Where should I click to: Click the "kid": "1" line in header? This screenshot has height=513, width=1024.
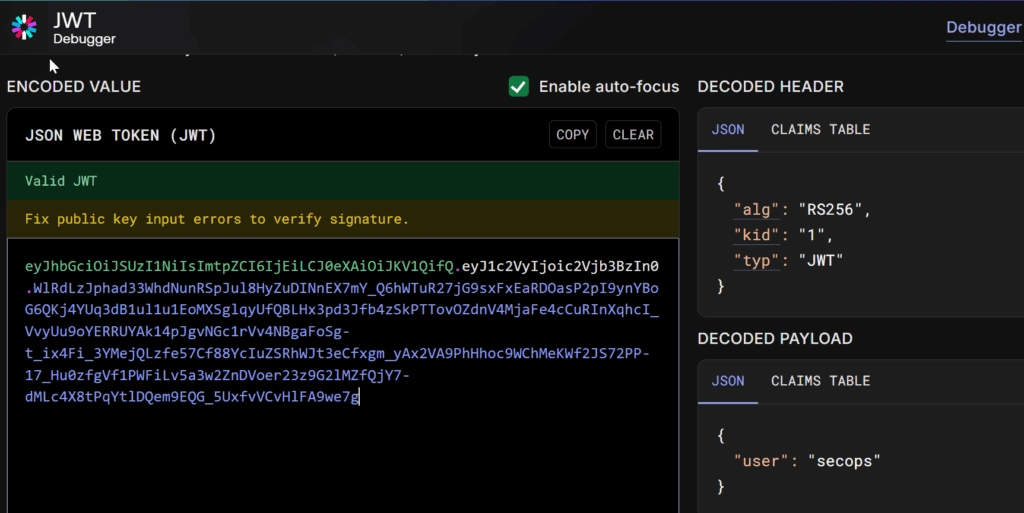[x=785, y=235]
